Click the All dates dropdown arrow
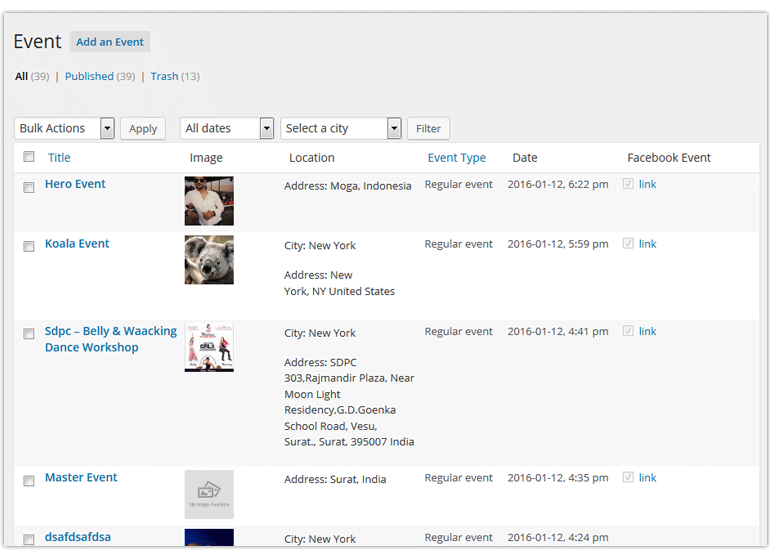 point(267,129)
